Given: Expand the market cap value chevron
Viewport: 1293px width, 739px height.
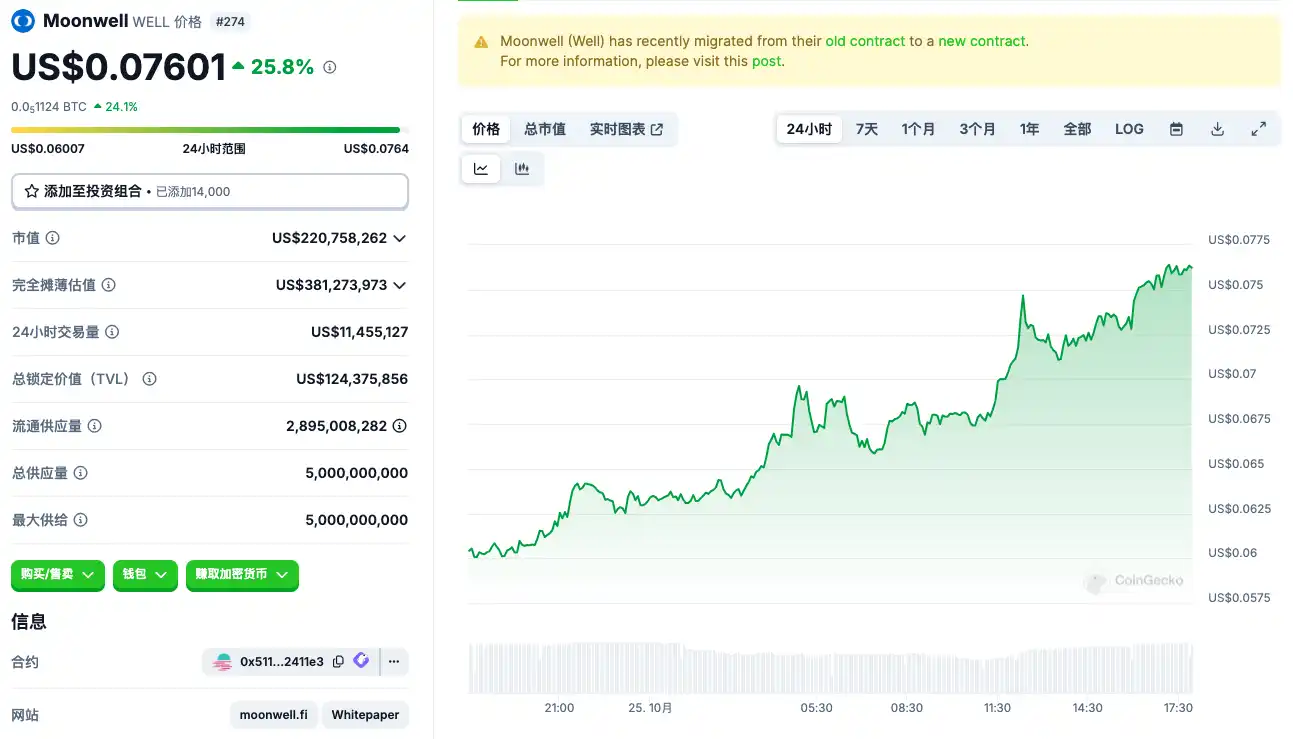Looking at the screenshot, I should pyautogui.click(x=400, y=238).
